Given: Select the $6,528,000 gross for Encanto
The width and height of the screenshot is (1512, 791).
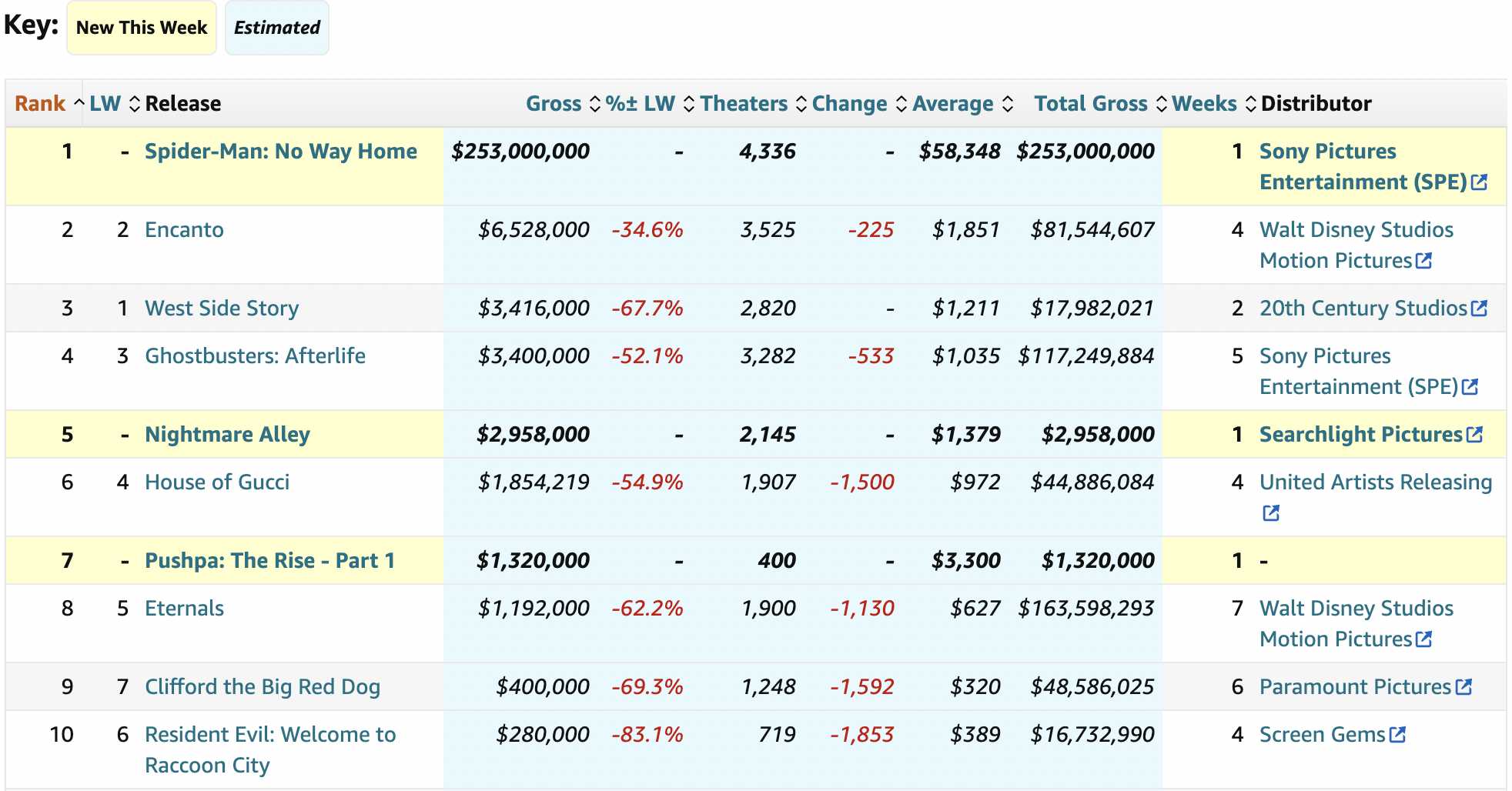Looking at the screenshot, I should (534, 230).
